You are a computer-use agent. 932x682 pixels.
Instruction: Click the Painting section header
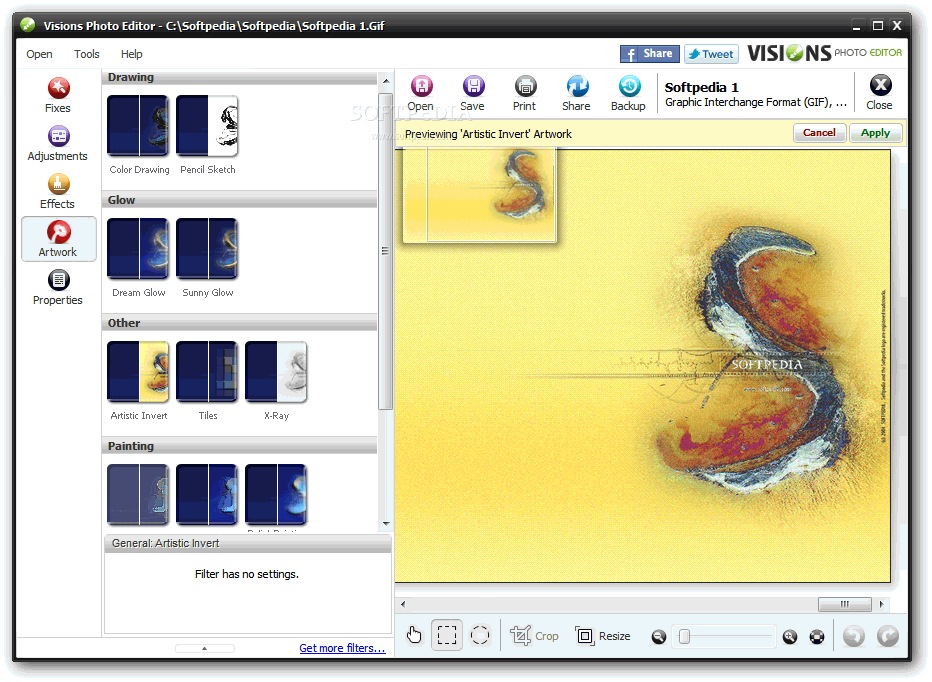(x=241, y=447)
